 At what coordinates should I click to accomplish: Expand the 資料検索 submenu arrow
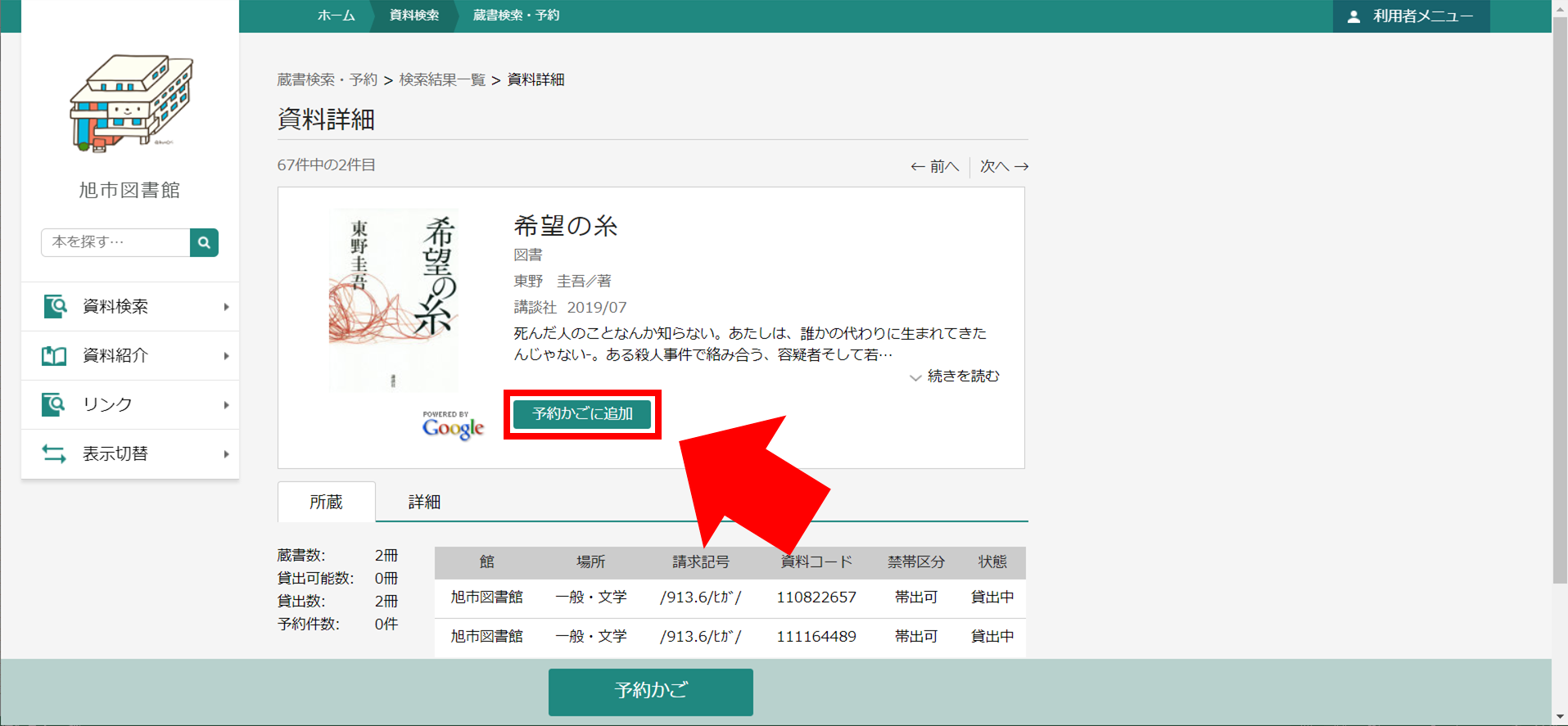click(x=226, y=307)
